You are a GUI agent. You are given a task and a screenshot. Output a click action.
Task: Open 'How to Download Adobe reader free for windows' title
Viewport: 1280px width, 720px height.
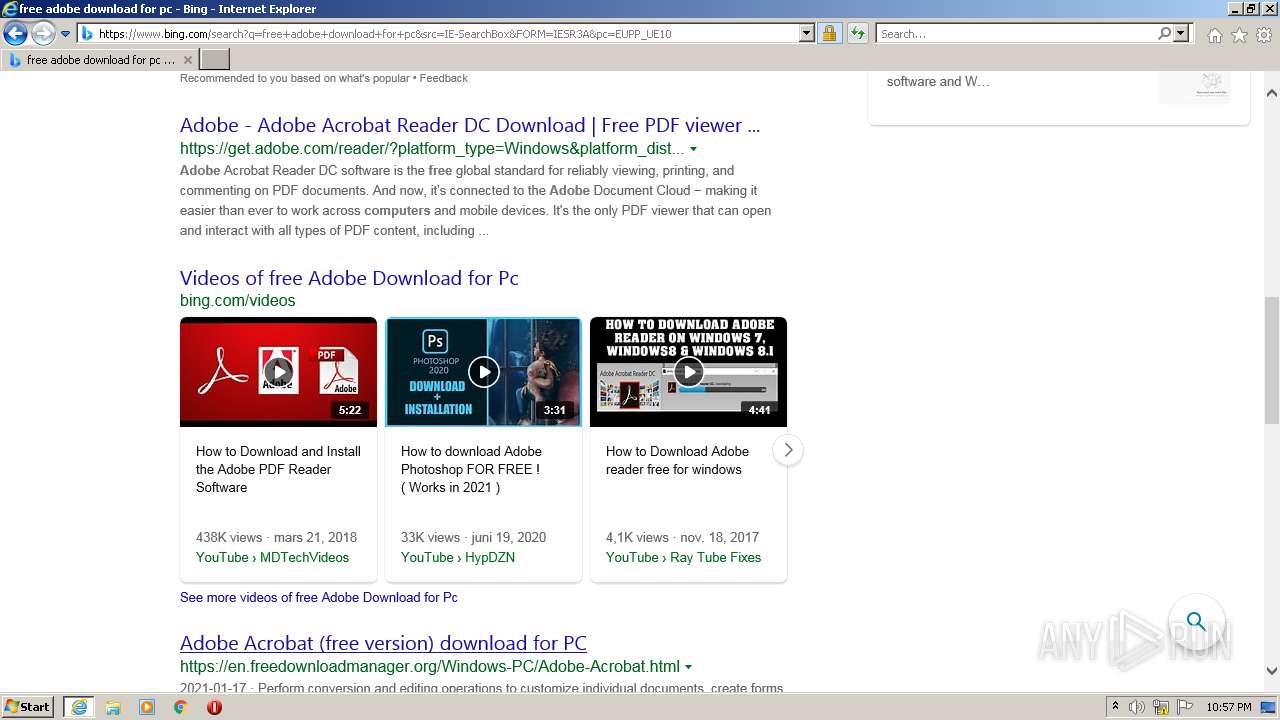pyautogui.click(x=677, y=460)
